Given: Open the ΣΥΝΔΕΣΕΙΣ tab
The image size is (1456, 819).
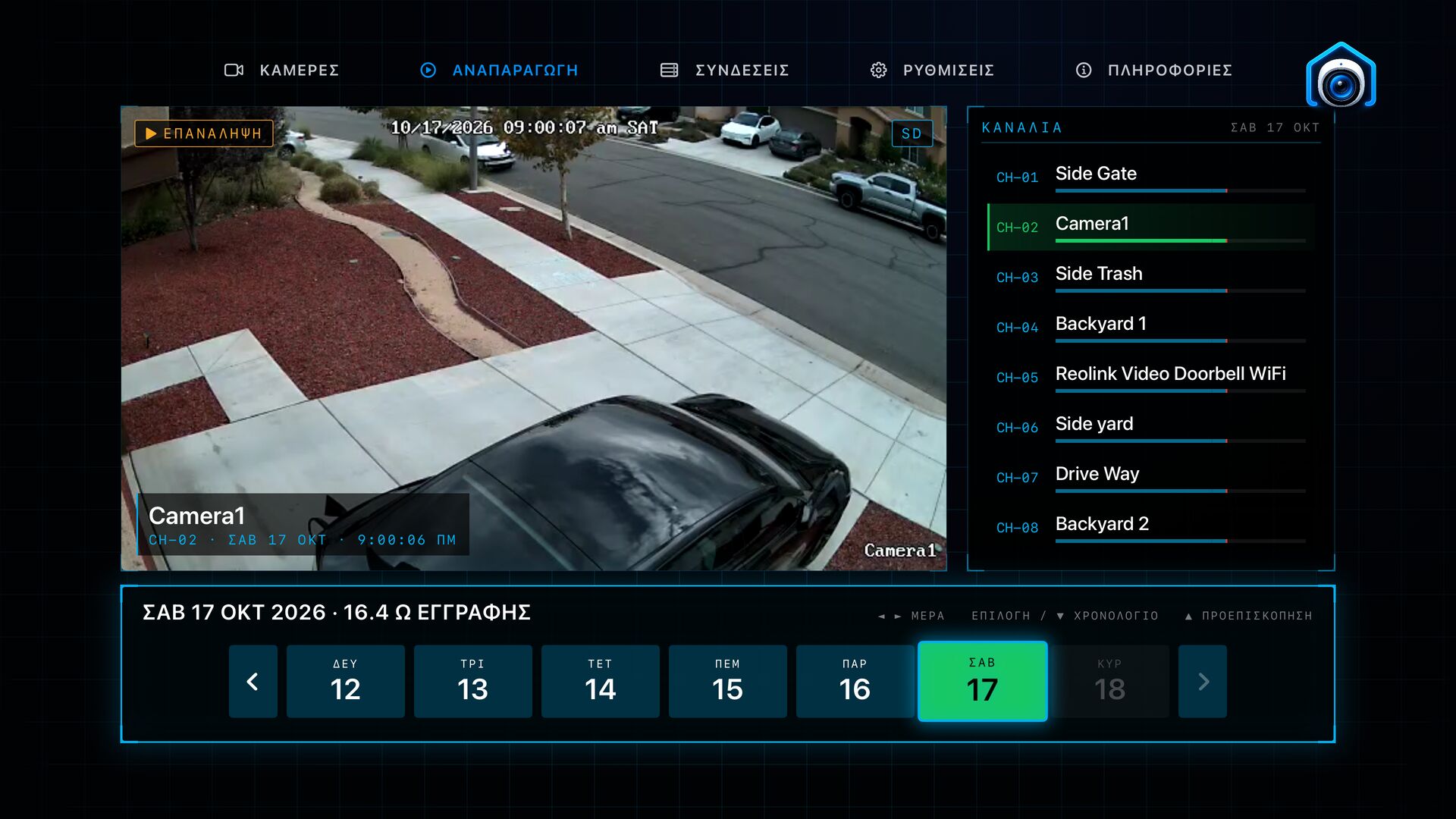Looking at the screenshot, I should [x=724, y=70].
